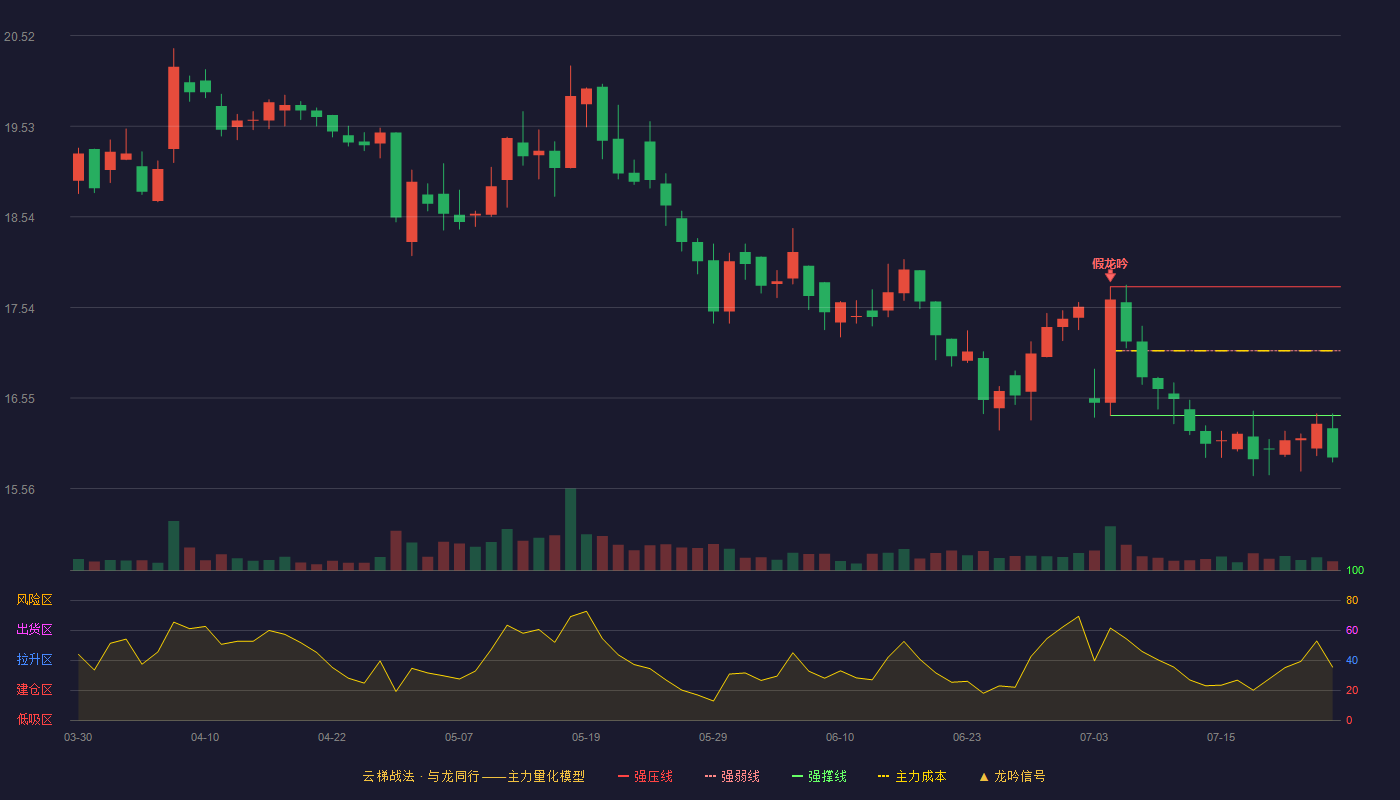Click the 04-10 date axis label

click(205, 737)
